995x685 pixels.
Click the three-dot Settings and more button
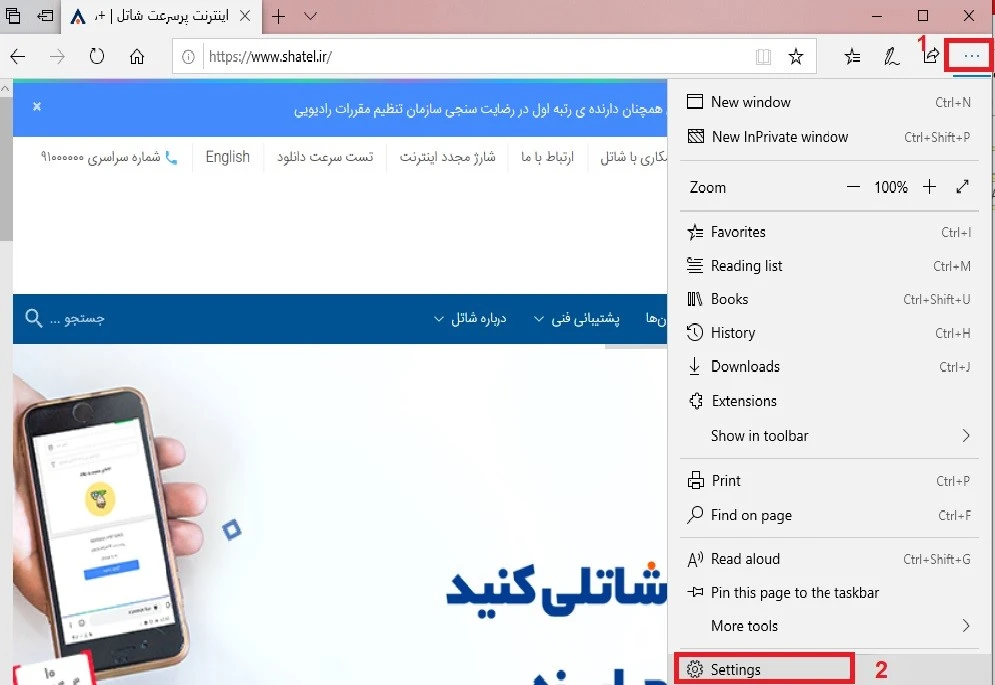(972, 57)
